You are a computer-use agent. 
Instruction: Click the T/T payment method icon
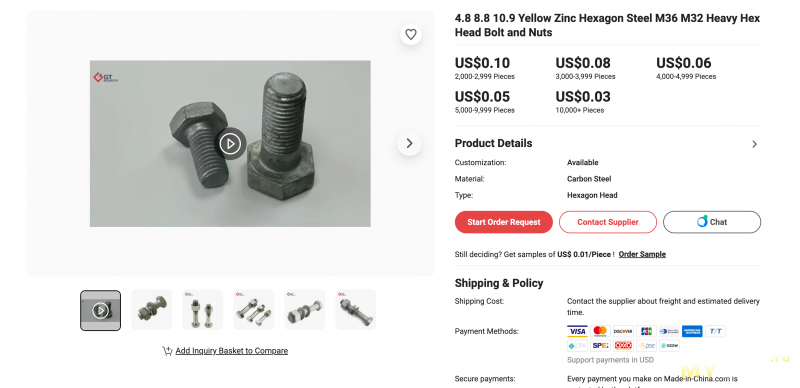[715, 331]
